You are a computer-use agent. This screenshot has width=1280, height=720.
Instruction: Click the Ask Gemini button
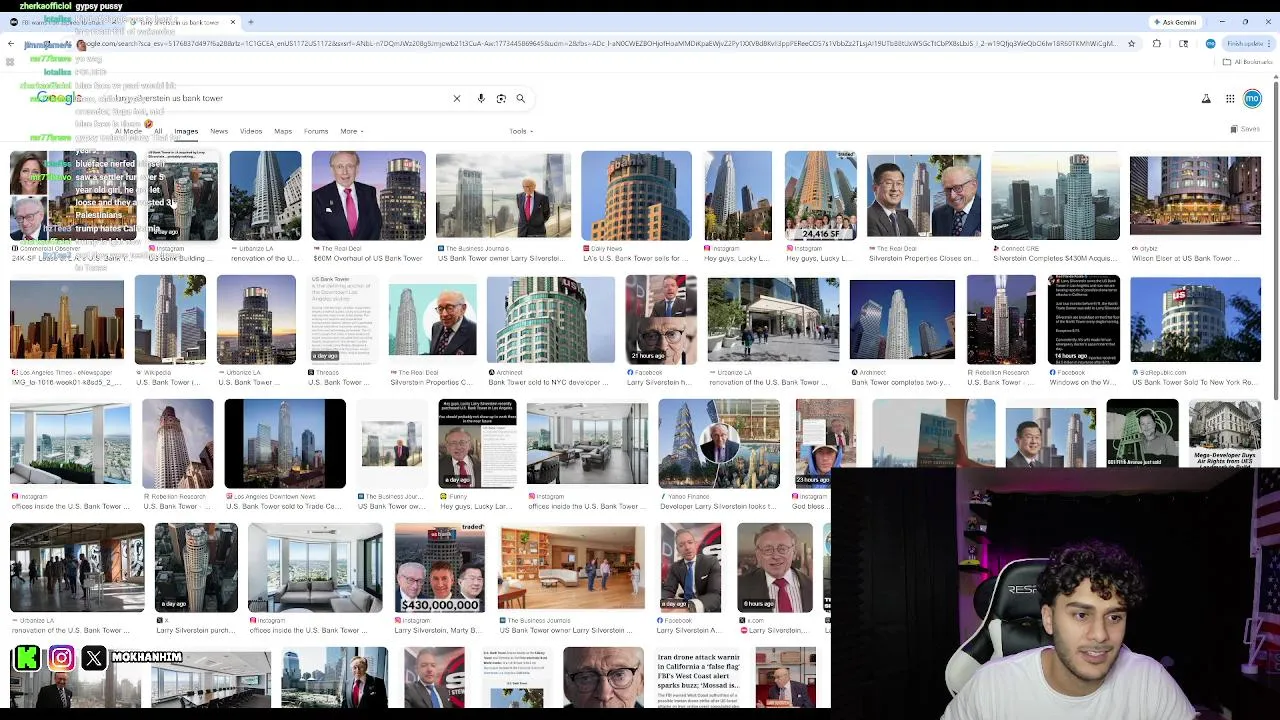coord(1175,22)
